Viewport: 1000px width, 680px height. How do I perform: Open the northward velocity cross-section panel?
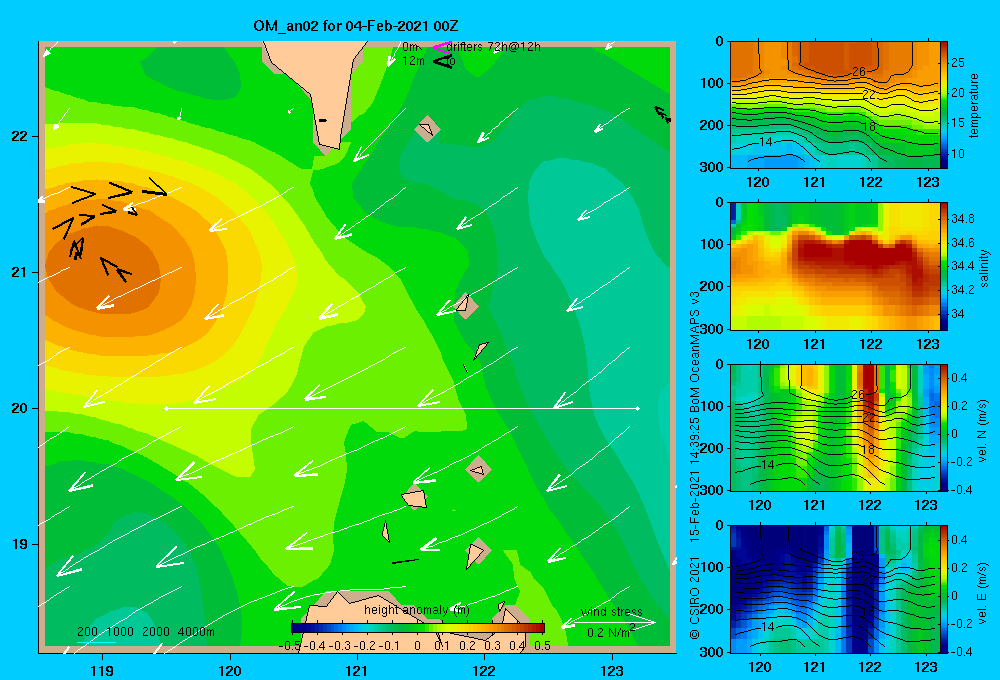tap(835, 427)
